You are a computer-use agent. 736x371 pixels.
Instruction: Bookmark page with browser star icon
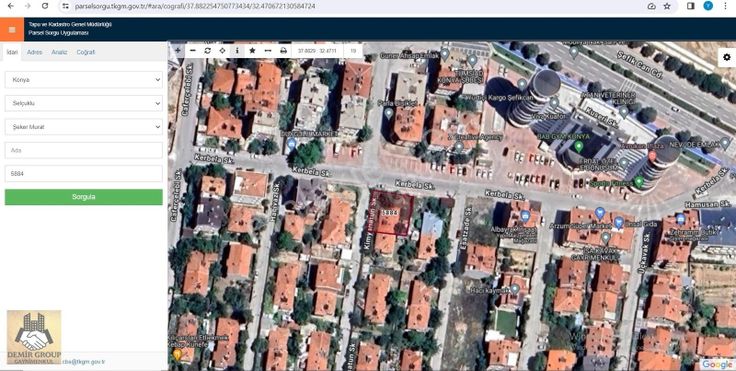(x=667, y=6)
